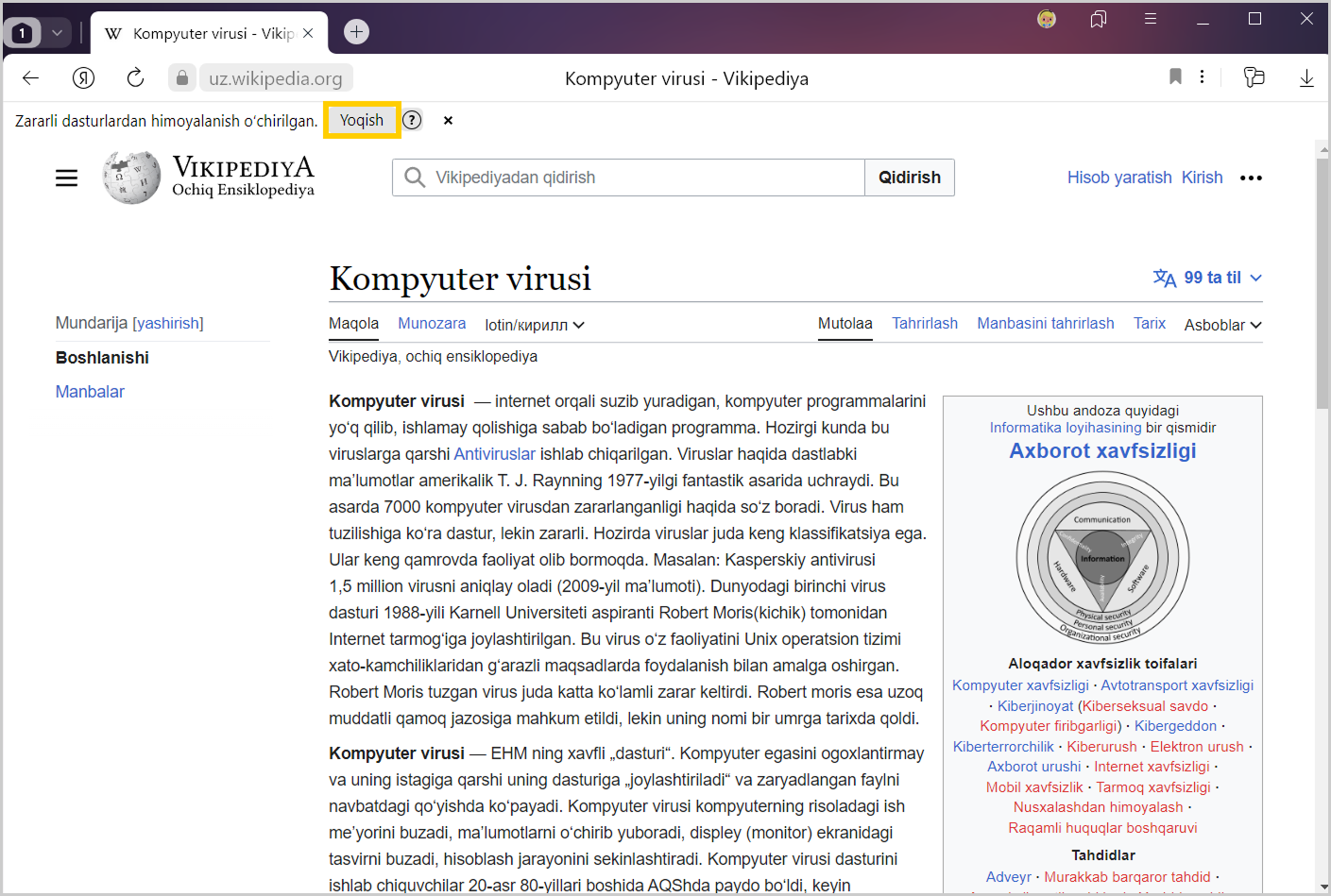Click the help question mark icon

click(x=412, y=120)
